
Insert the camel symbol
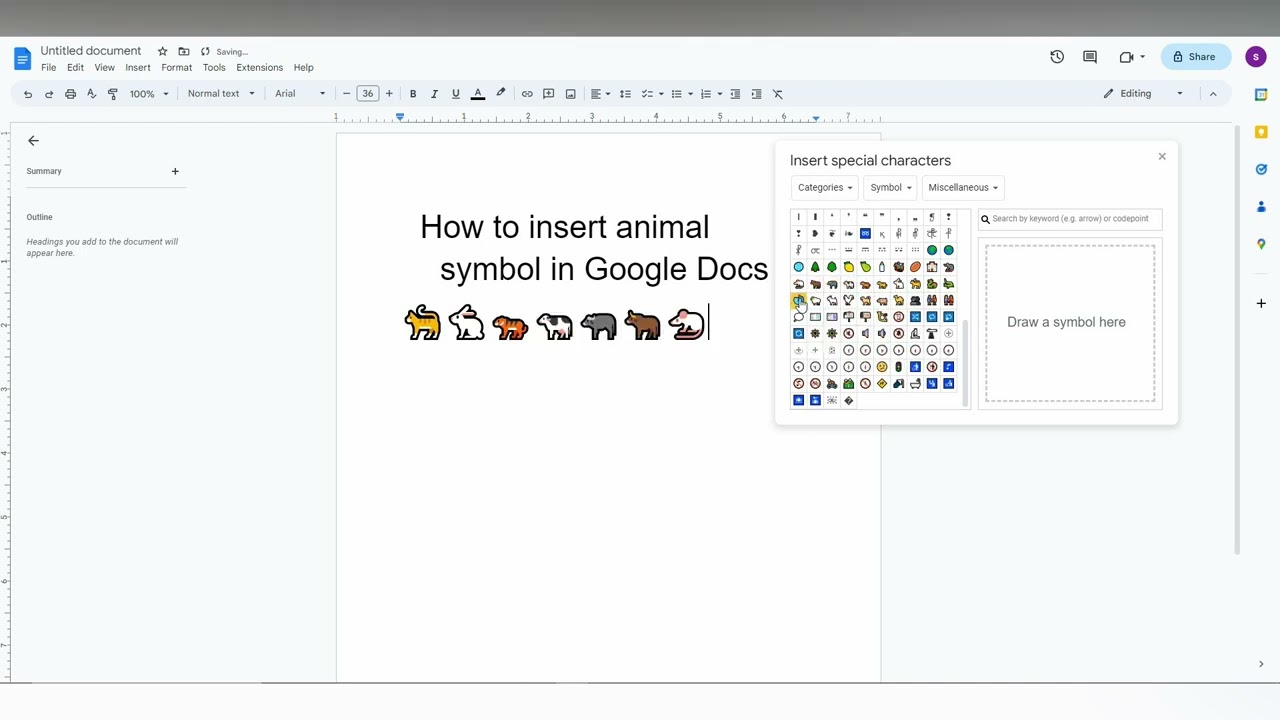898,300
